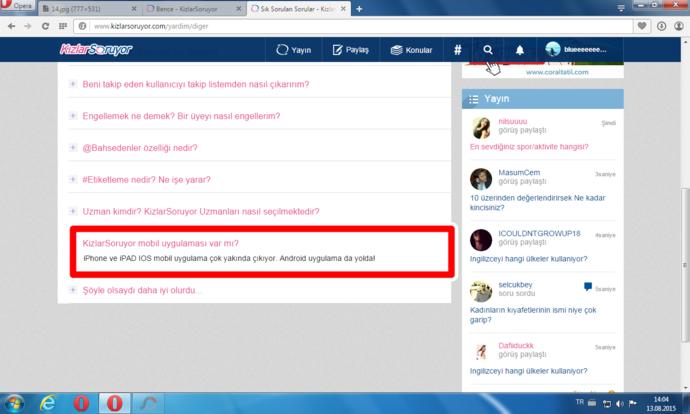The width and height of the screenshot is (690, 414).
Task: Open new tab with plus button
Action: [359, 9]
